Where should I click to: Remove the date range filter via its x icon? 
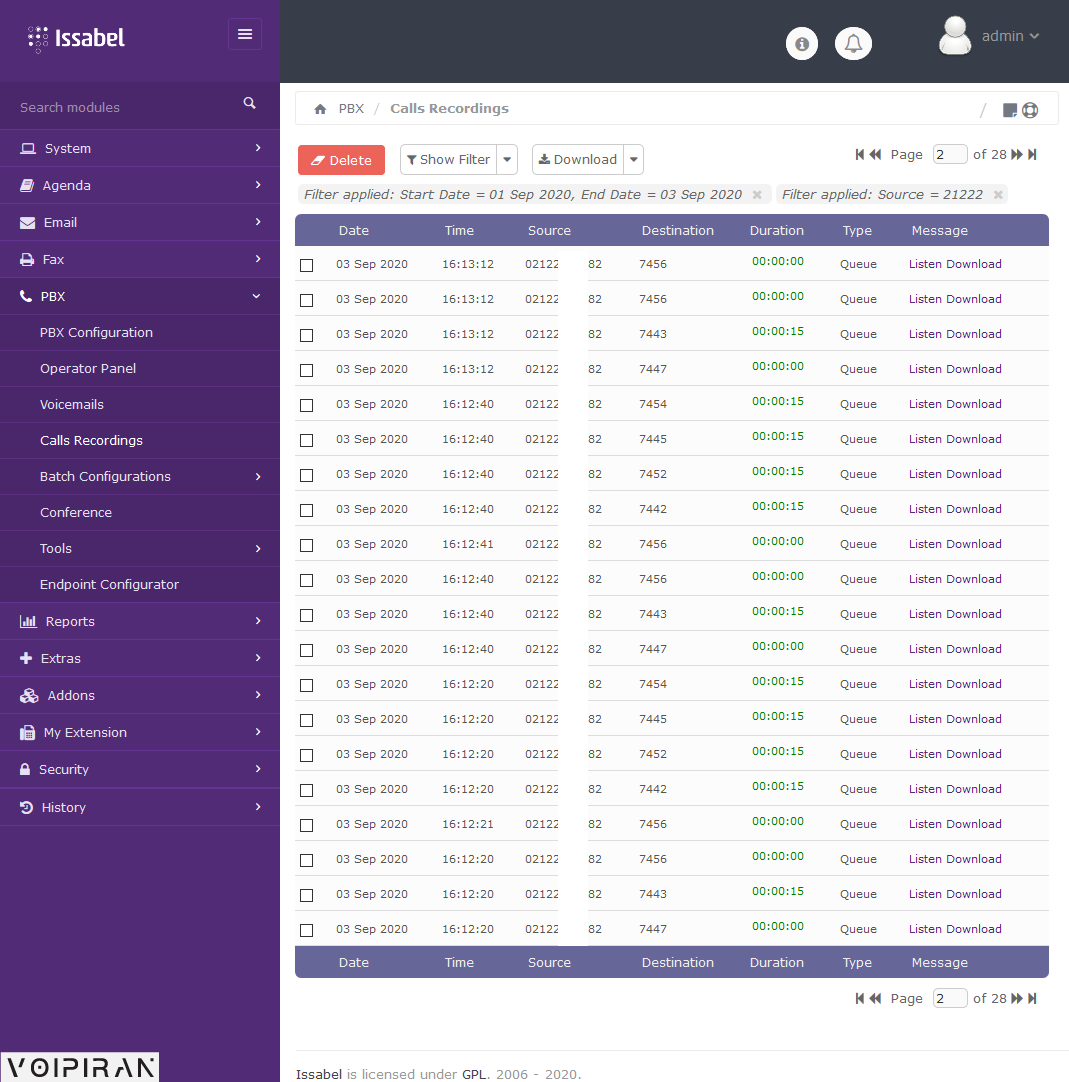tap(757, 195)
